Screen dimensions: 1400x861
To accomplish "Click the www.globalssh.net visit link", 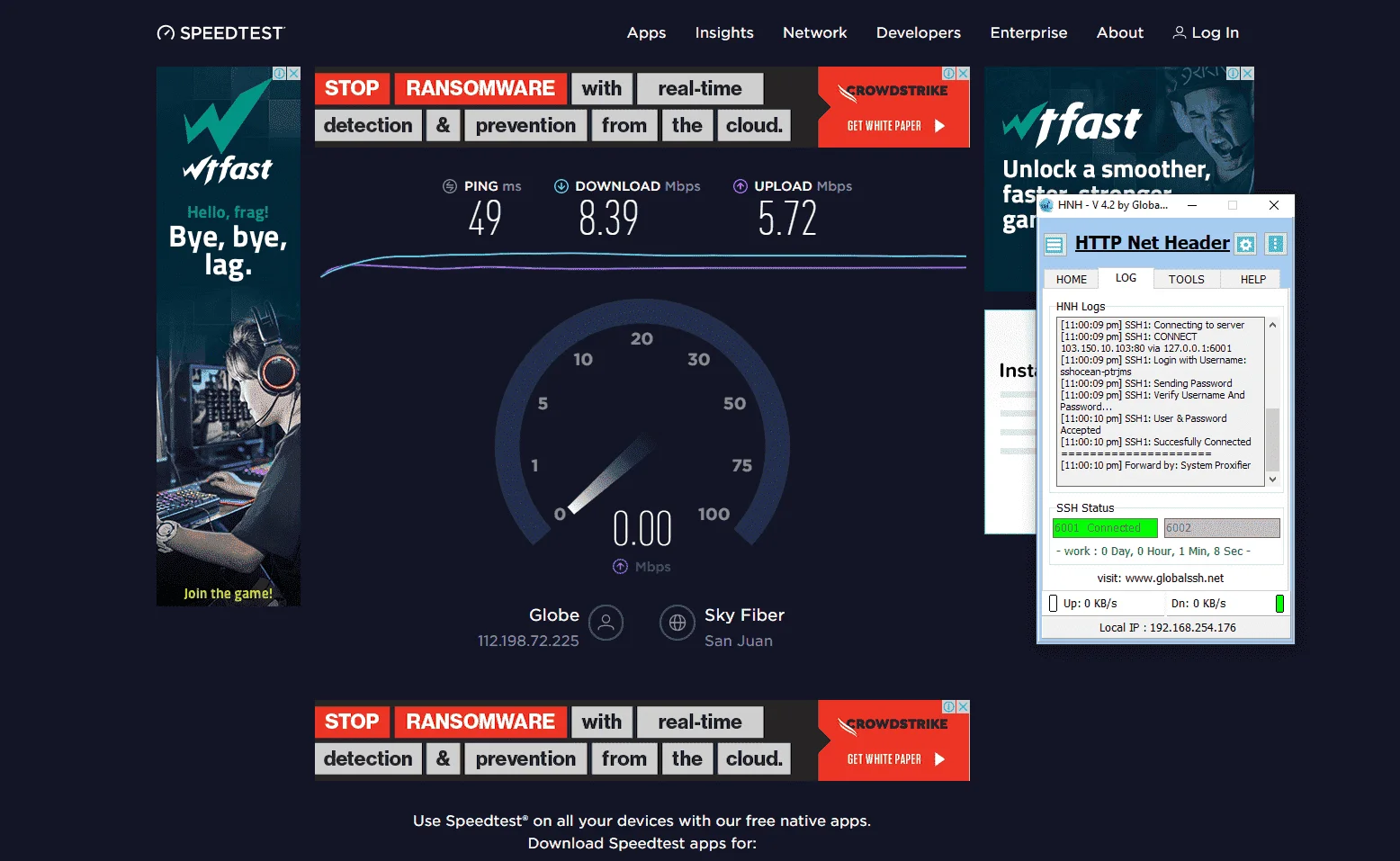I will point(1174,578).
